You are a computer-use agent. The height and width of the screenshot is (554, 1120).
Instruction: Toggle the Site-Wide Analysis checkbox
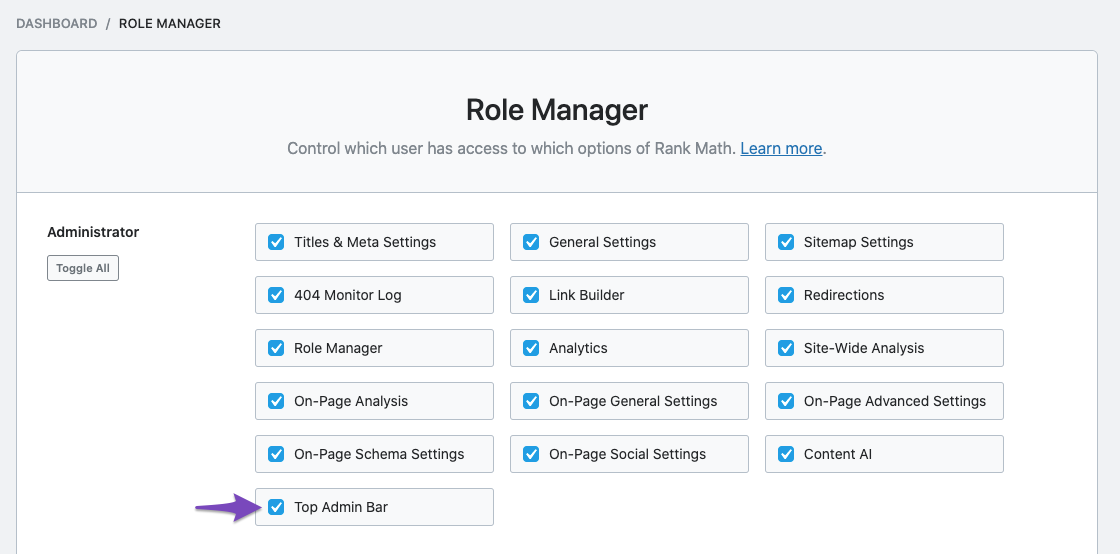click(x=786, y=348)
